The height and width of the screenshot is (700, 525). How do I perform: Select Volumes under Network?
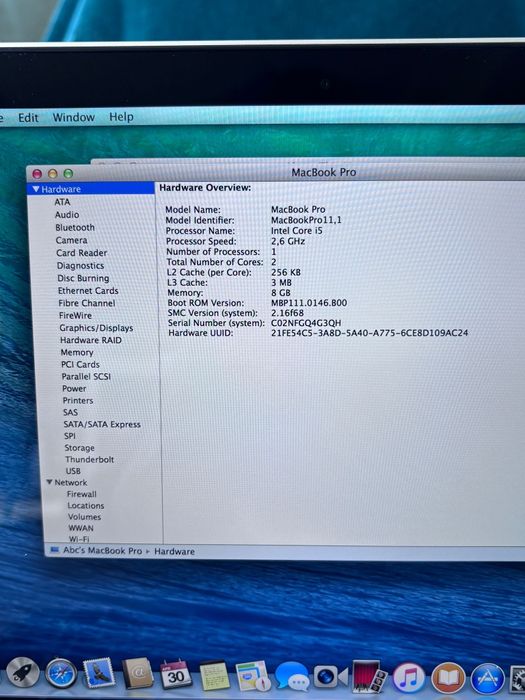coord(84,517)
